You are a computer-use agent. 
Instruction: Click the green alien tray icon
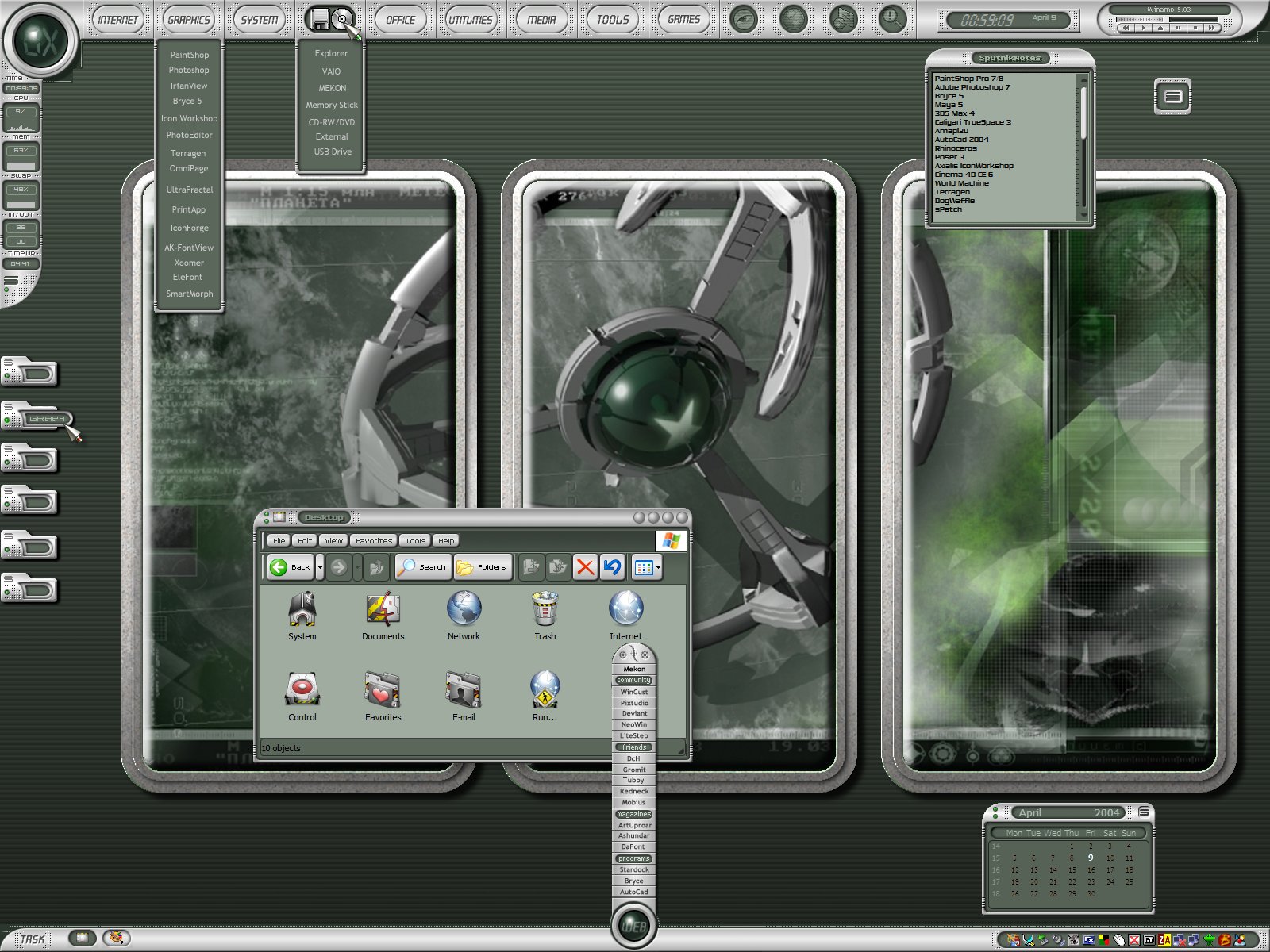(x=1210, y=940)
